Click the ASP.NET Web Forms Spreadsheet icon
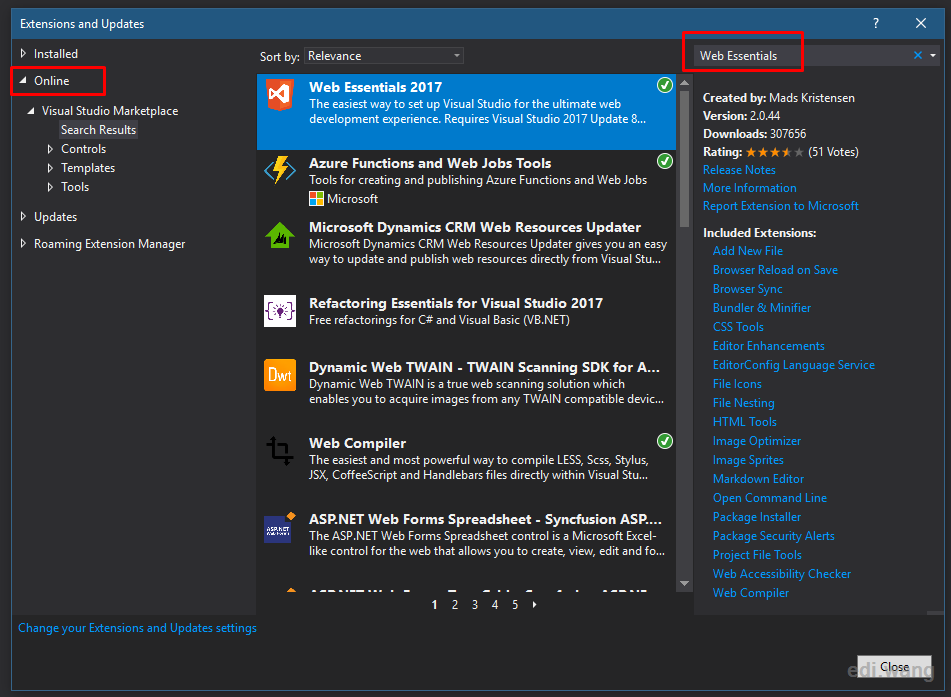Image resolution: width=951 pixels, height=697 pixels. click(x=280, y=528)
